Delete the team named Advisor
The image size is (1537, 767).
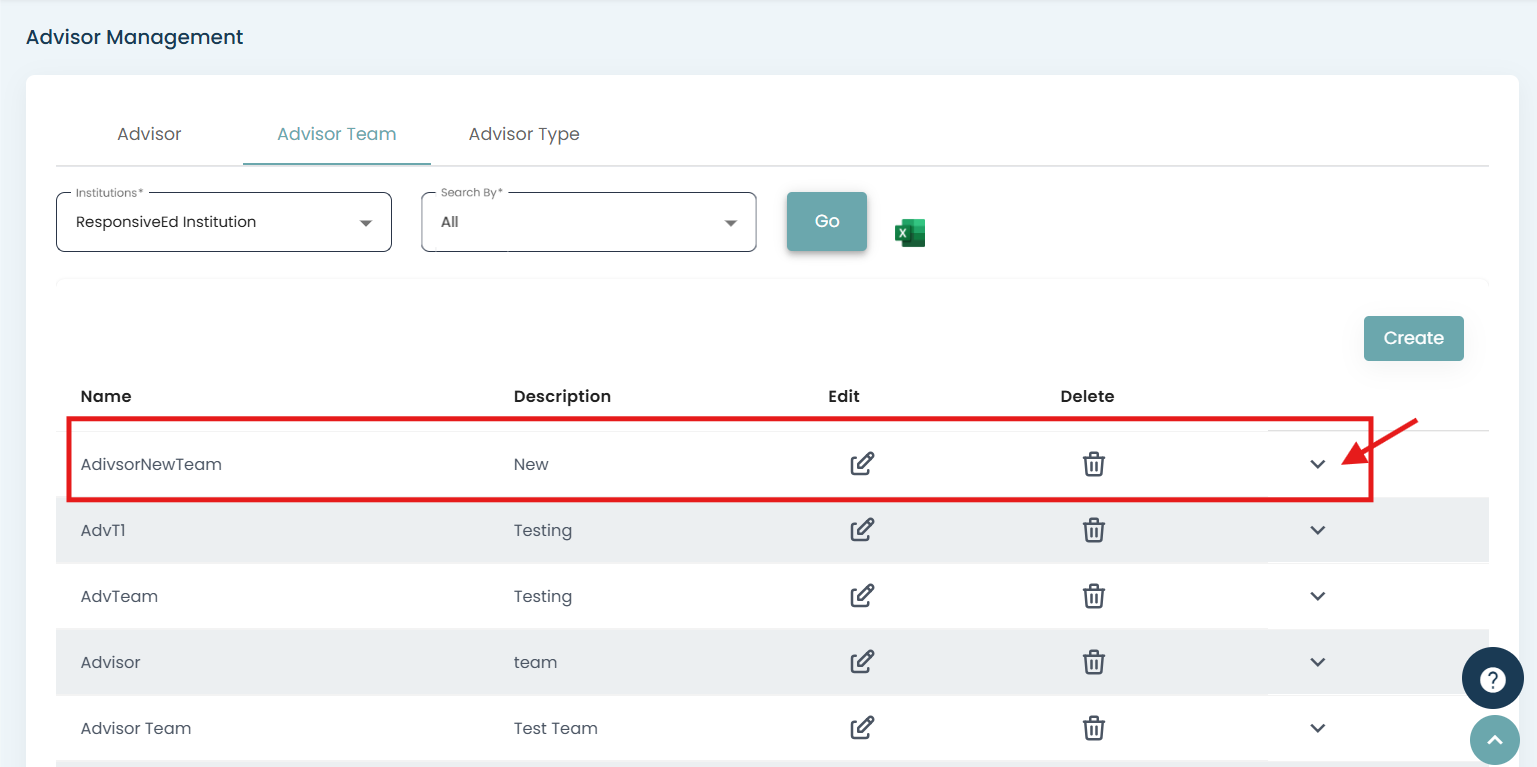1094,662
